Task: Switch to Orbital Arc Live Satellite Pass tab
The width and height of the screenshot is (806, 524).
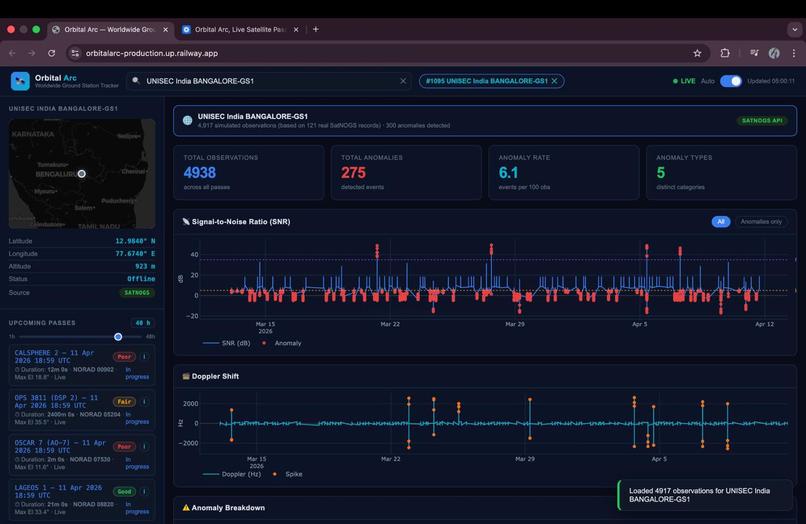Action: [240, 30]
